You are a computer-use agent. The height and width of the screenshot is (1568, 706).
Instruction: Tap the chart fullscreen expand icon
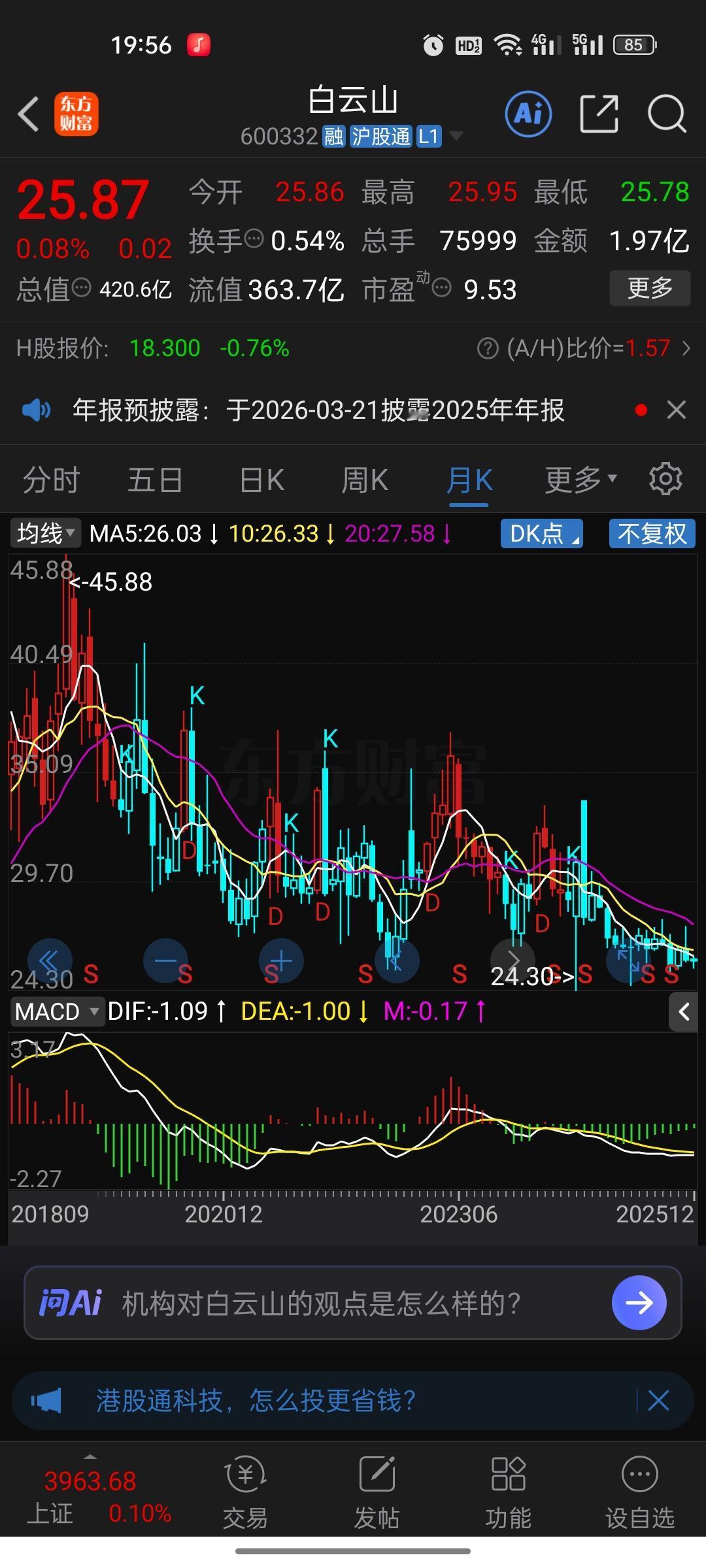[x=628, y=960]
